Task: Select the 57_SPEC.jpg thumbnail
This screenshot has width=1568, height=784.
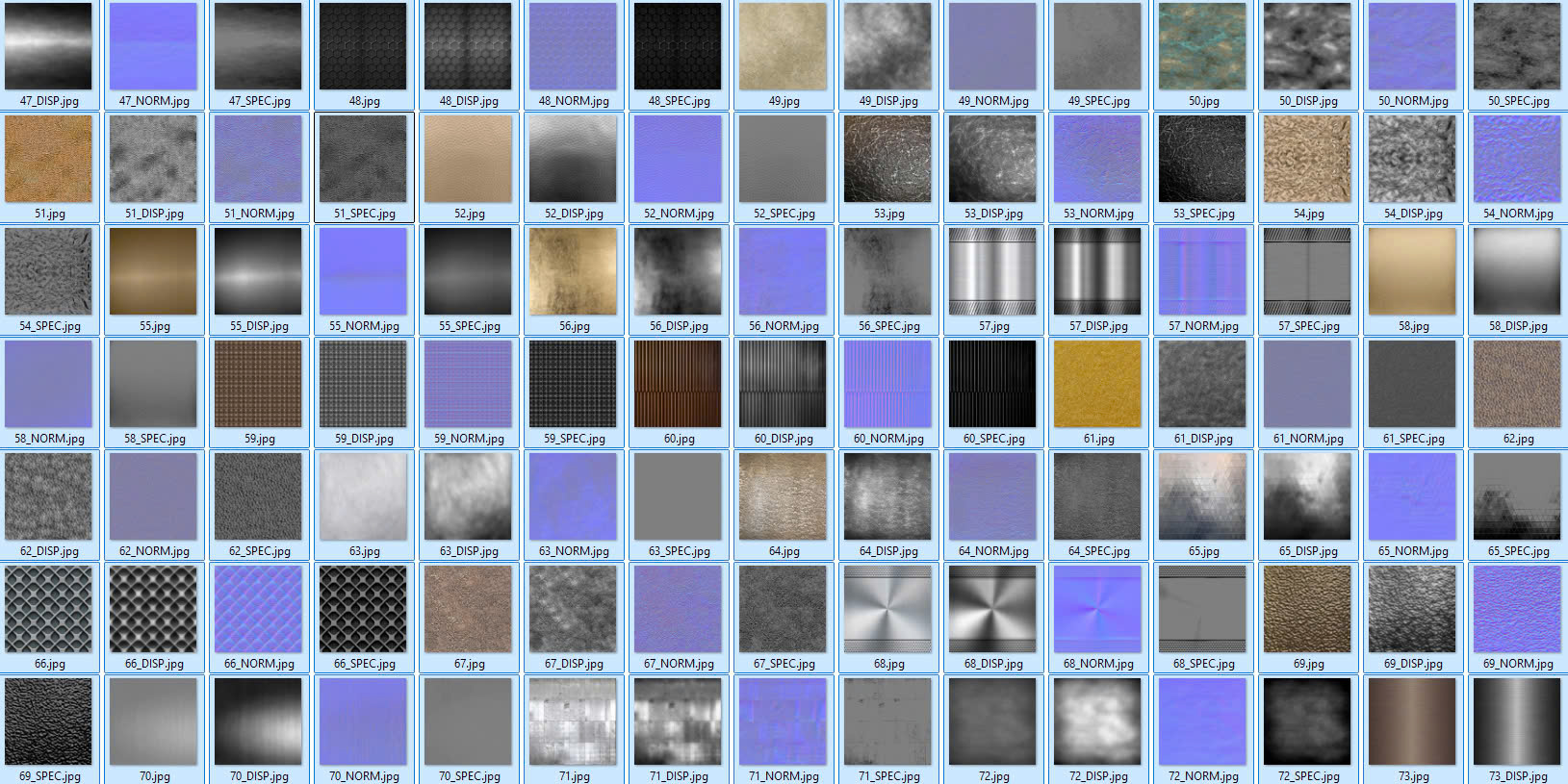Action: pyautogui.click(x=1307, y=271)
